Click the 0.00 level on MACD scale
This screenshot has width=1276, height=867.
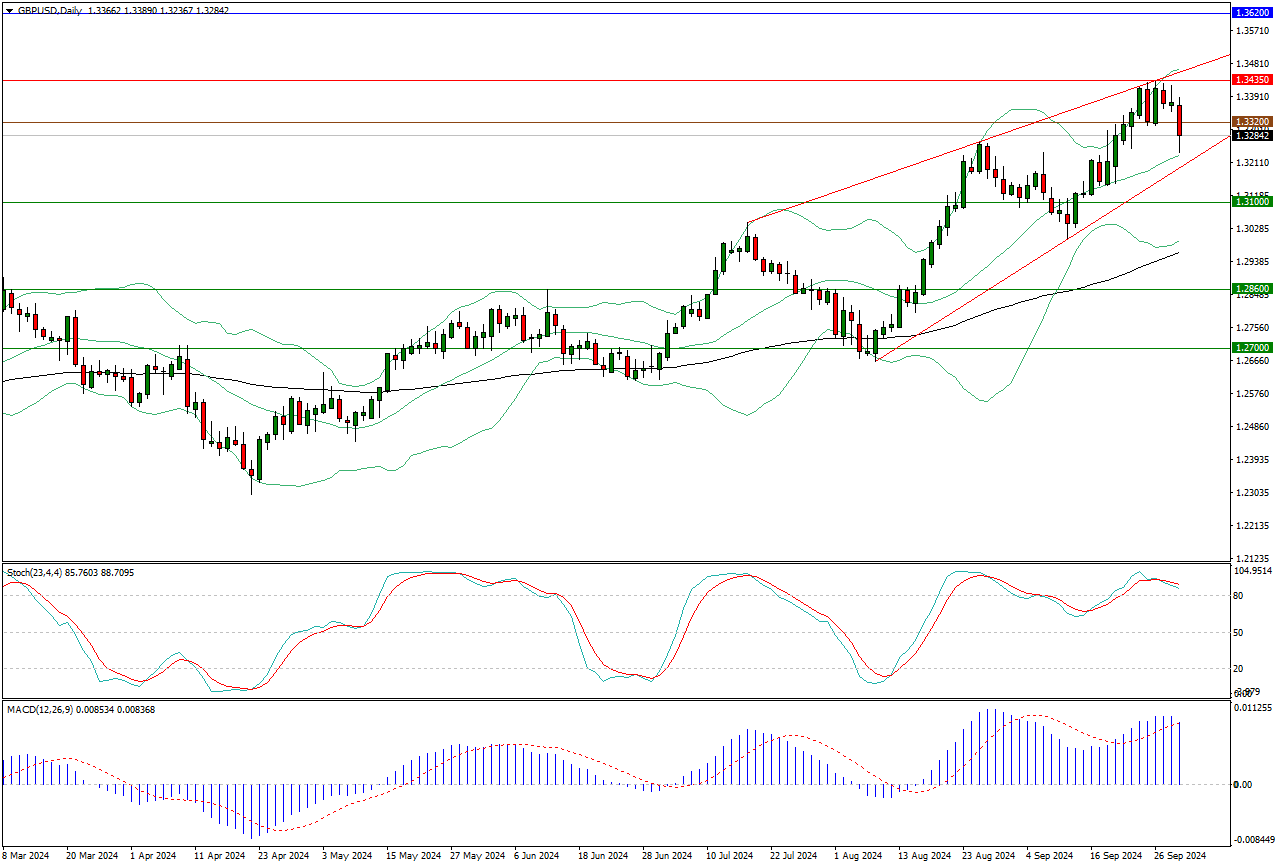(1242, 784)
